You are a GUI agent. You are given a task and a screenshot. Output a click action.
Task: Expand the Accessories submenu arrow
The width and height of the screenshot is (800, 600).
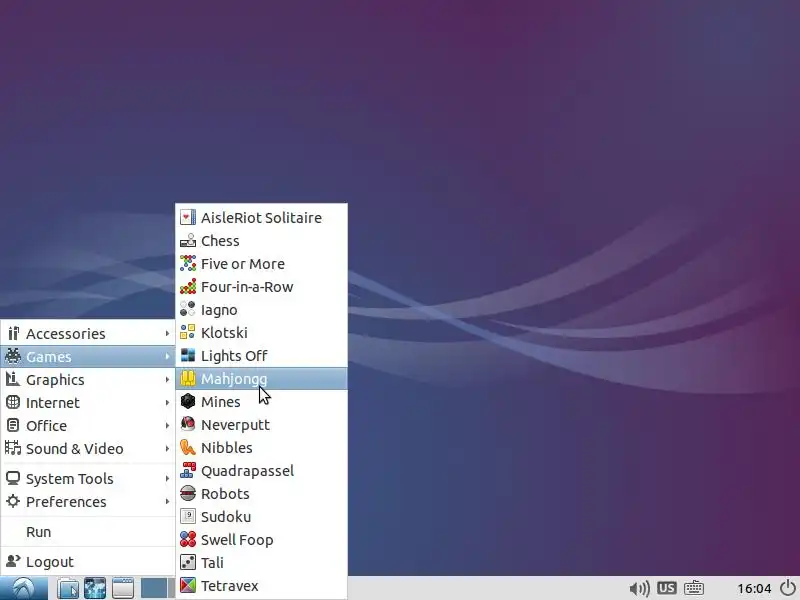tap(167, 333)
